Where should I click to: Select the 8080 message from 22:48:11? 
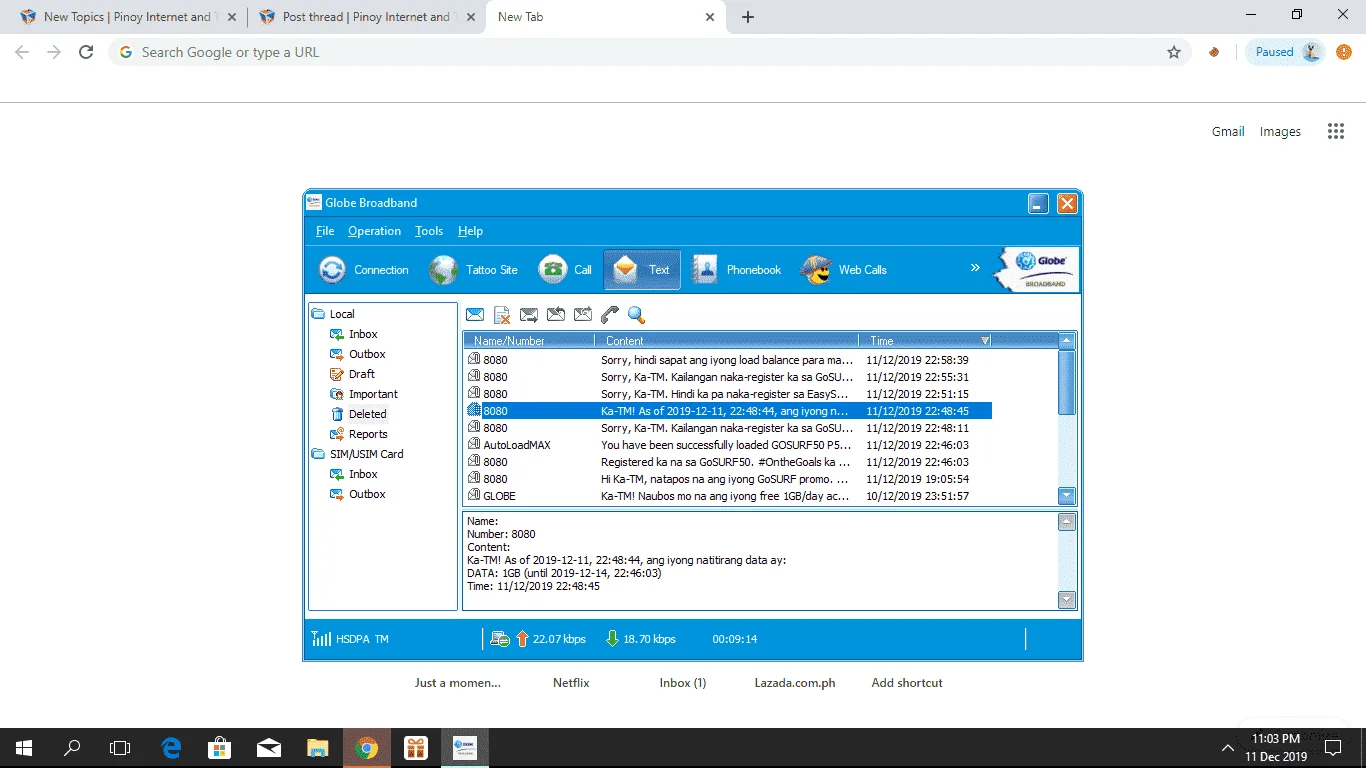[x=728, y=428]
